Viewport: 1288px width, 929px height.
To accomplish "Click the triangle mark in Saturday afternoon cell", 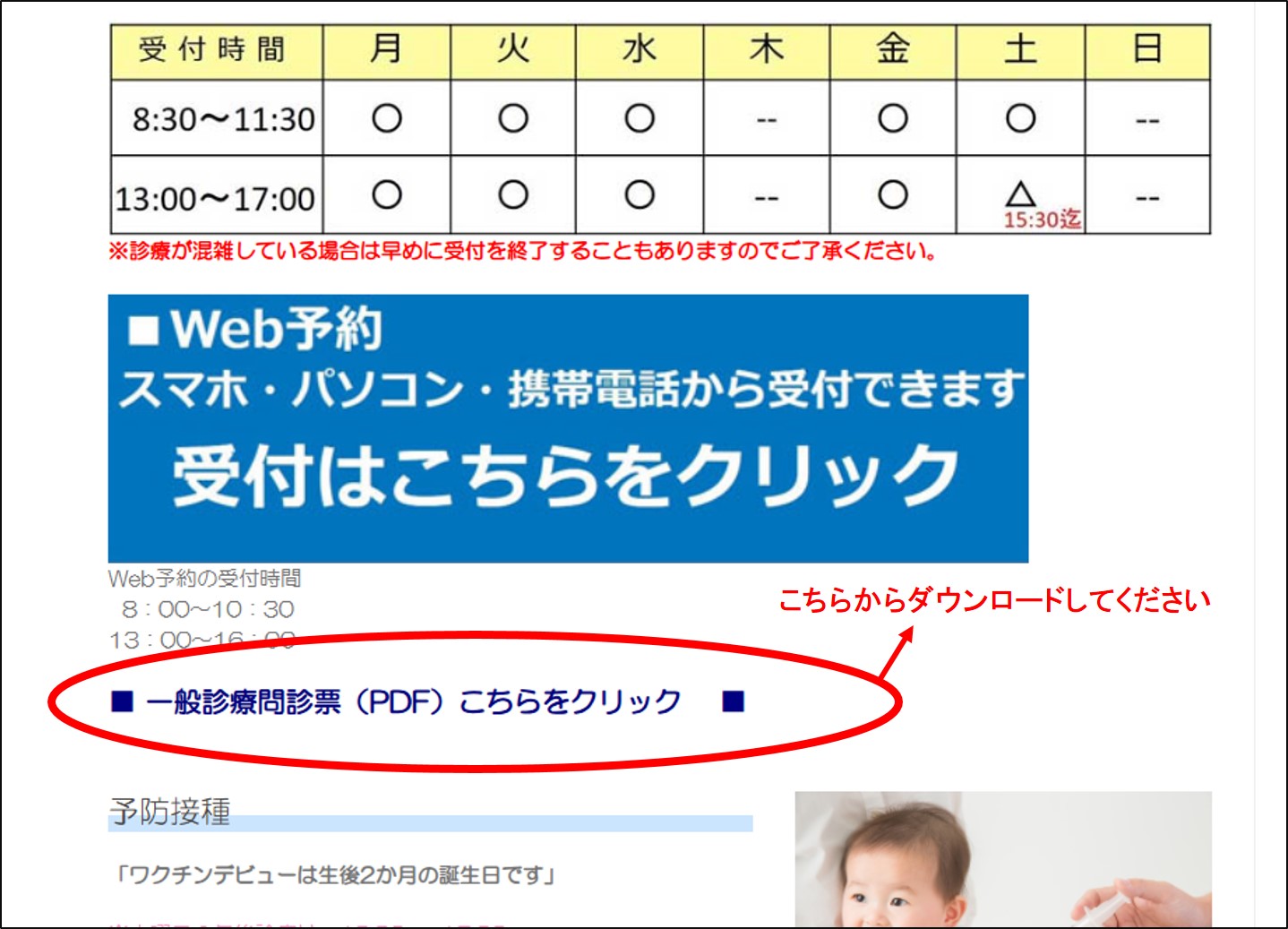I will coord(1020,194).
